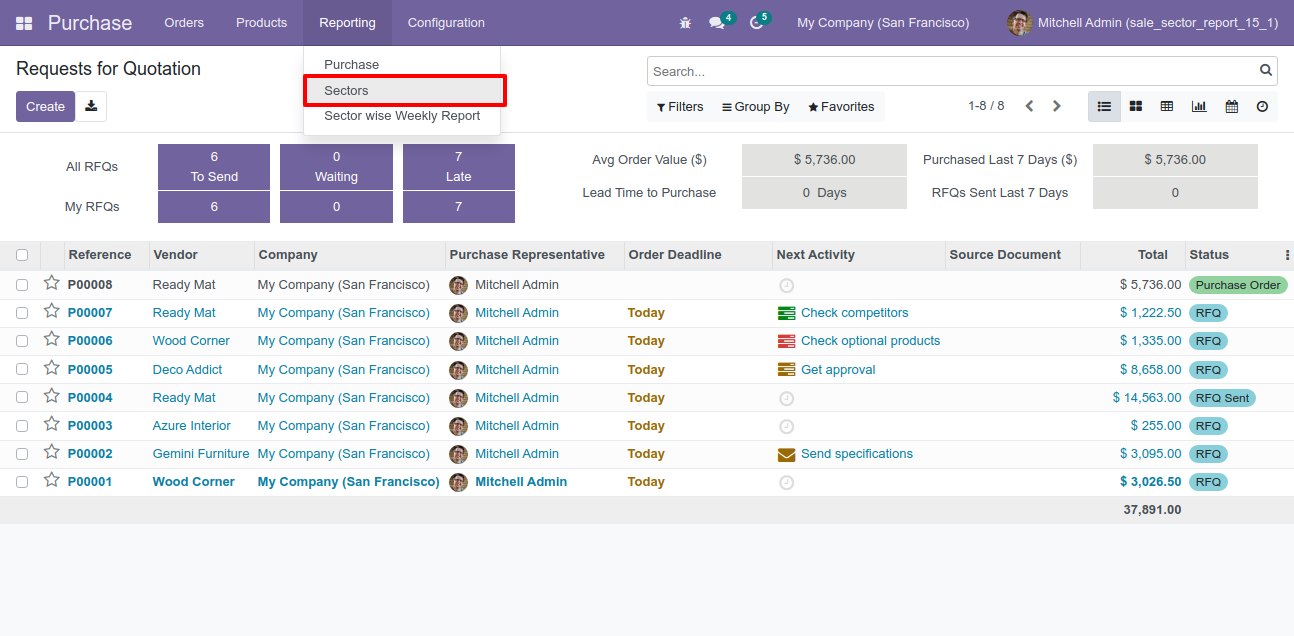Choose Sectors in Reporting menu
Screen dimensions: 1294x636
tap(402, 90)
